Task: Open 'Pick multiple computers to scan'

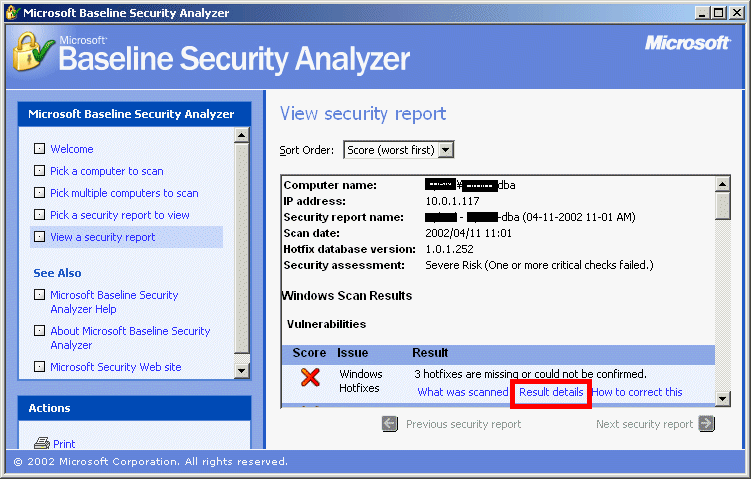Action: point(124,193)
